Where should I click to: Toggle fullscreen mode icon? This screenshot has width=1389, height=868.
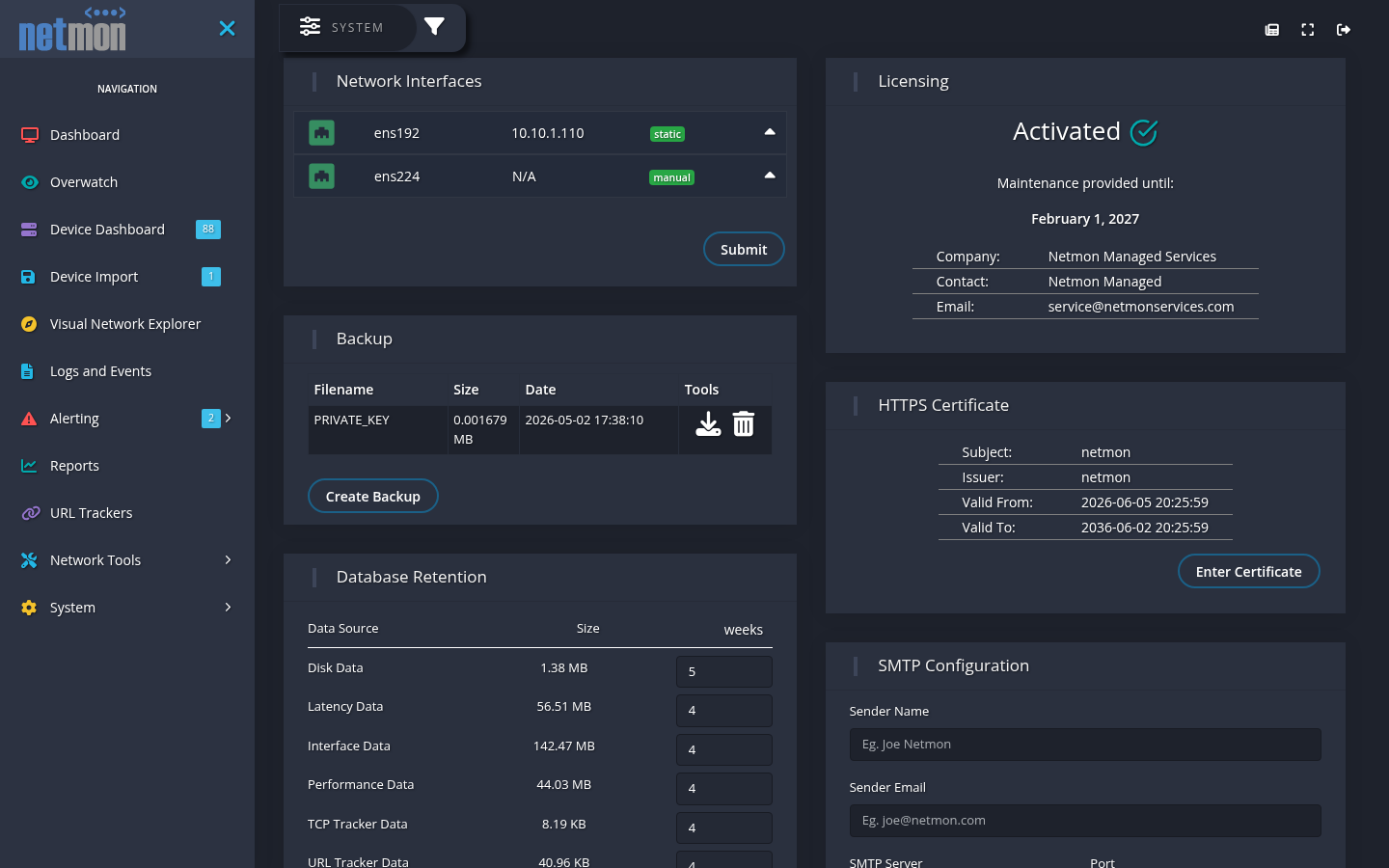click(x=1308, y=30)
